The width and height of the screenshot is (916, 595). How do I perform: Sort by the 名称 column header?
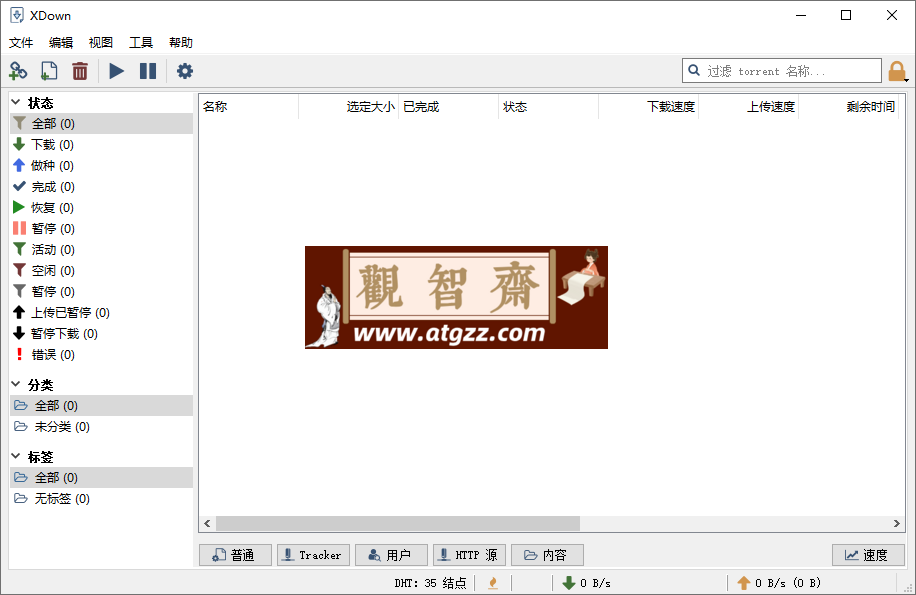pyautogui.click(x=248, y=107)
